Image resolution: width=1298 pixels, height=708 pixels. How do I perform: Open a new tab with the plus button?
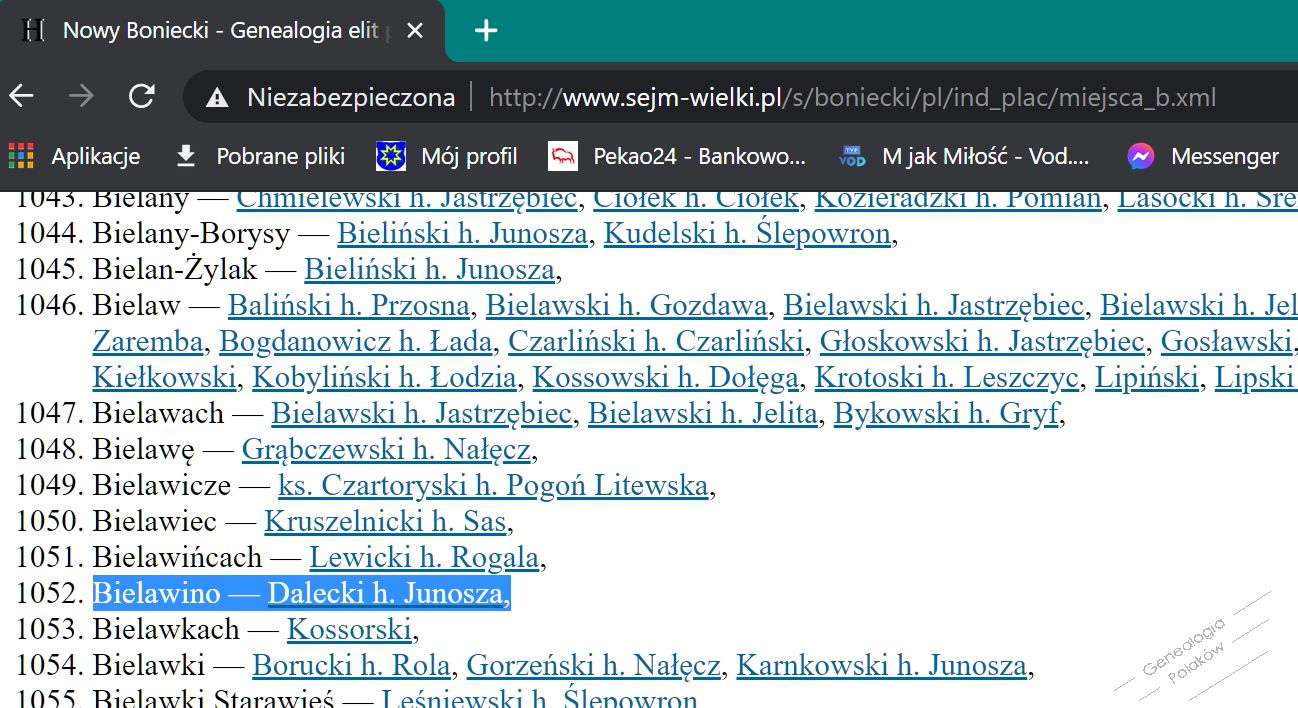coord(485,31)
